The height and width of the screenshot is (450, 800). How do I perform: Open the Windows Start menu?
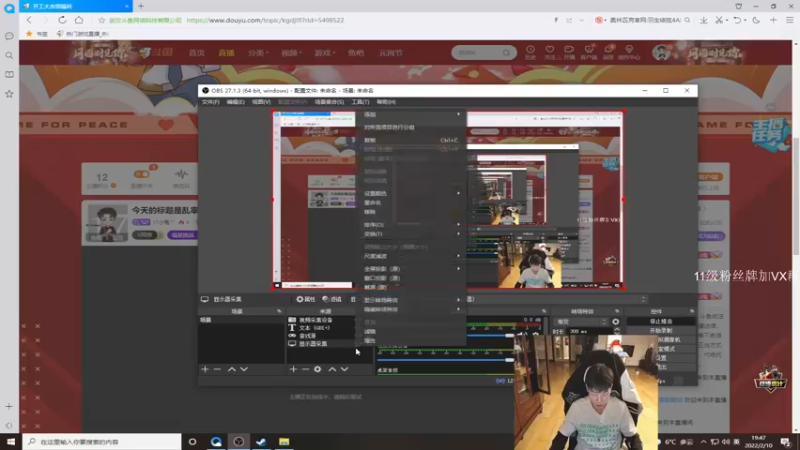coord(11,441)
